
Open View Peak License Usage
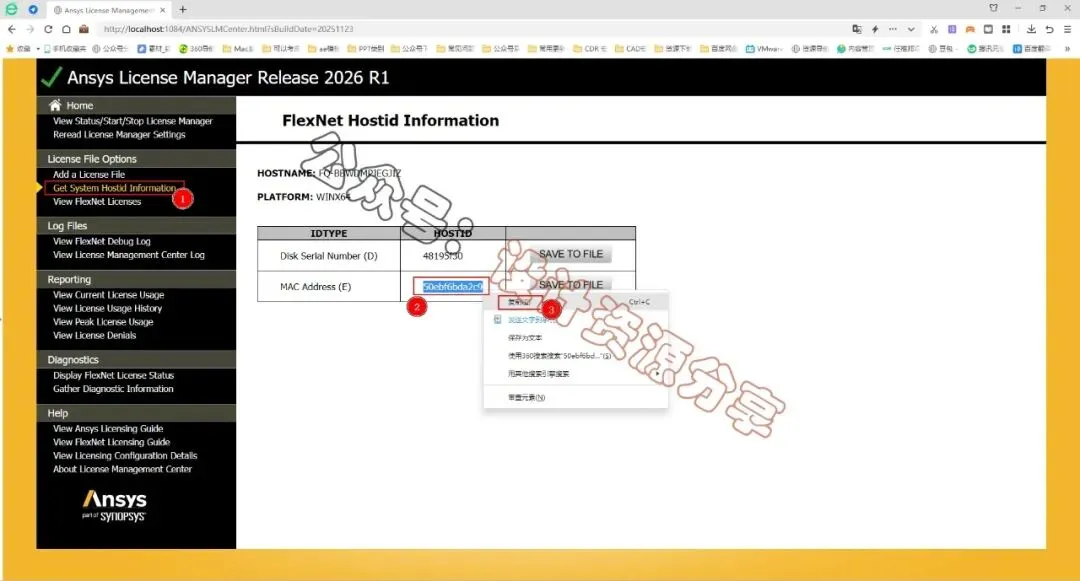click(x=103, y=322)
